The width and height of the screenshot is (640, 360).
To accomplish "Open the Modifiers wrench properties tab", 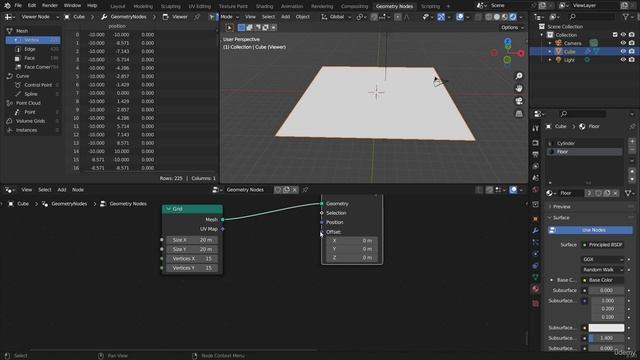I will coord(536,231).
